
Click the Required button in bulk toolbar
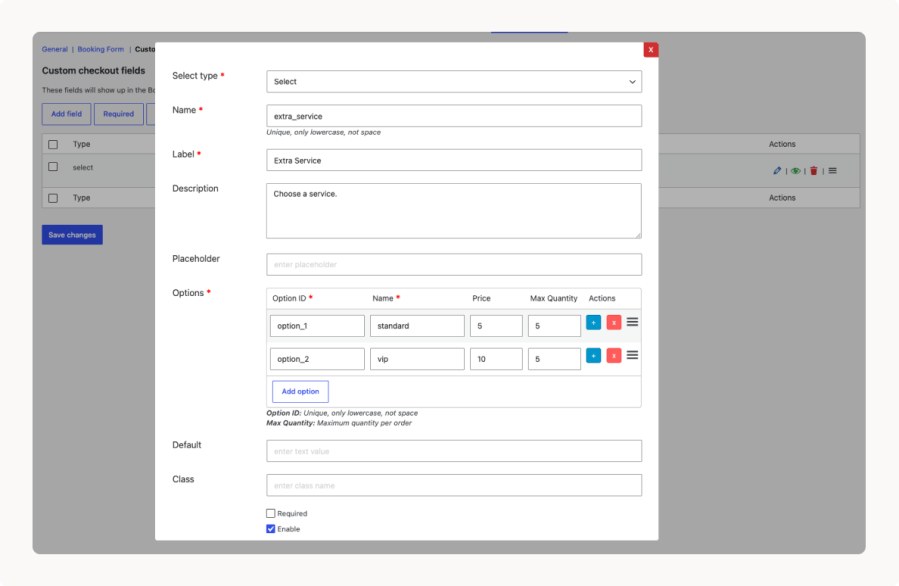[x=119, y=114]
